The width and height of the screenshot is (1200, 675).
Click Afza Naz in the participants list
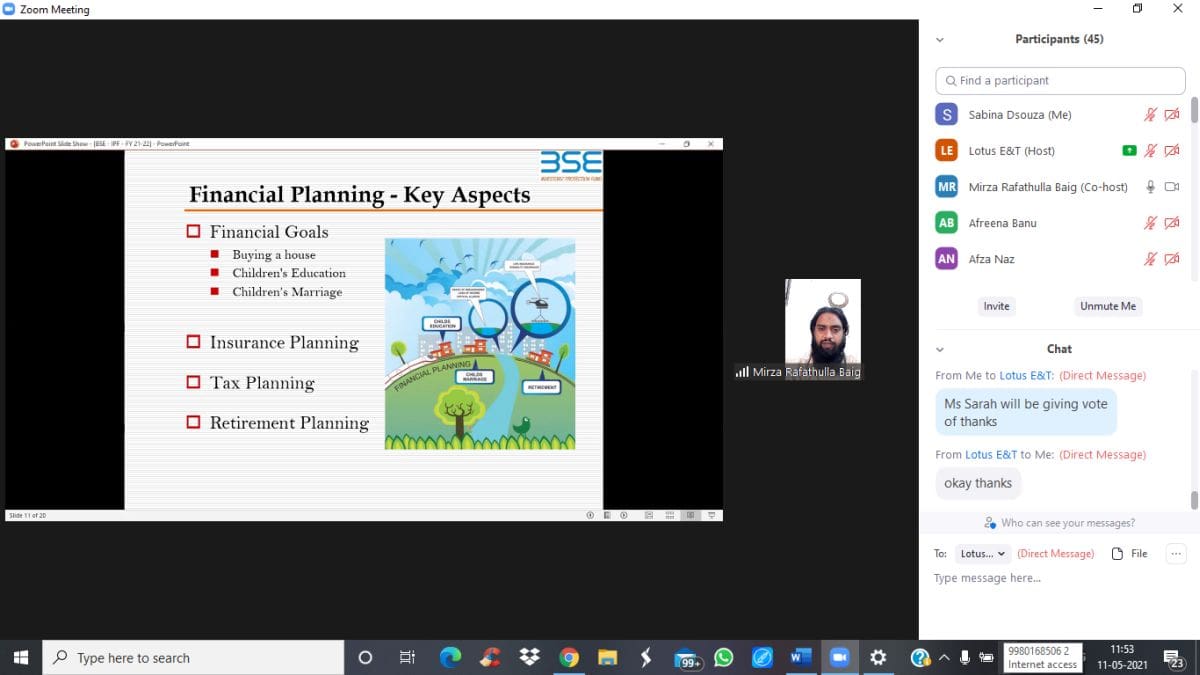point(991,259)
